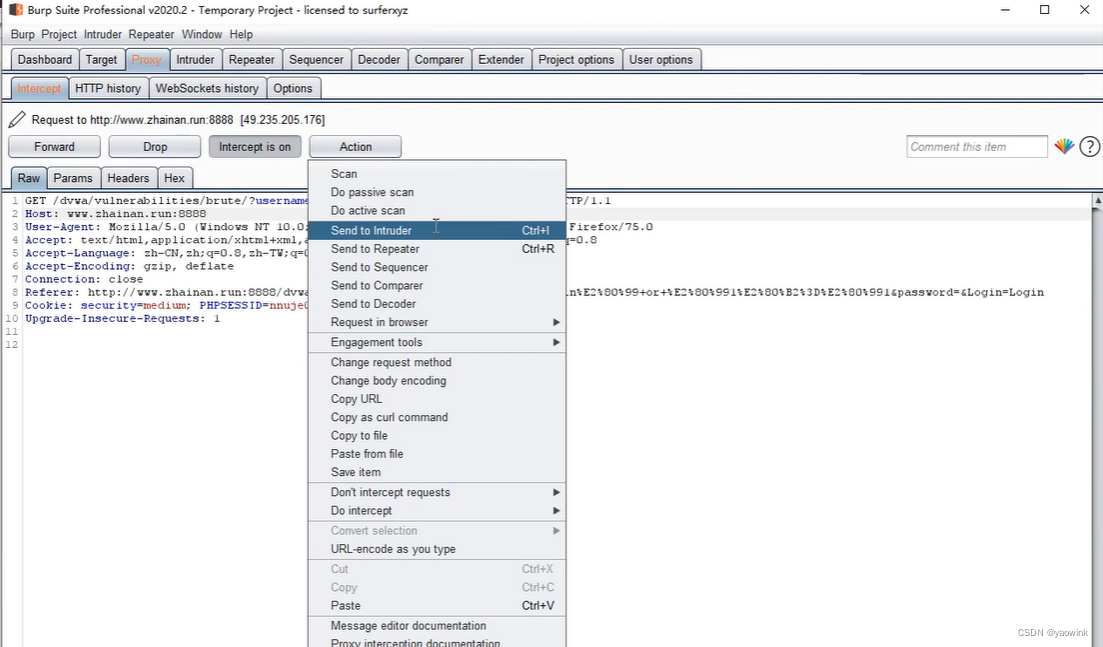This screenshot has height=647, width=1103.
Task: Click the help question mark icon
Action: click(x=1090, y=146)
